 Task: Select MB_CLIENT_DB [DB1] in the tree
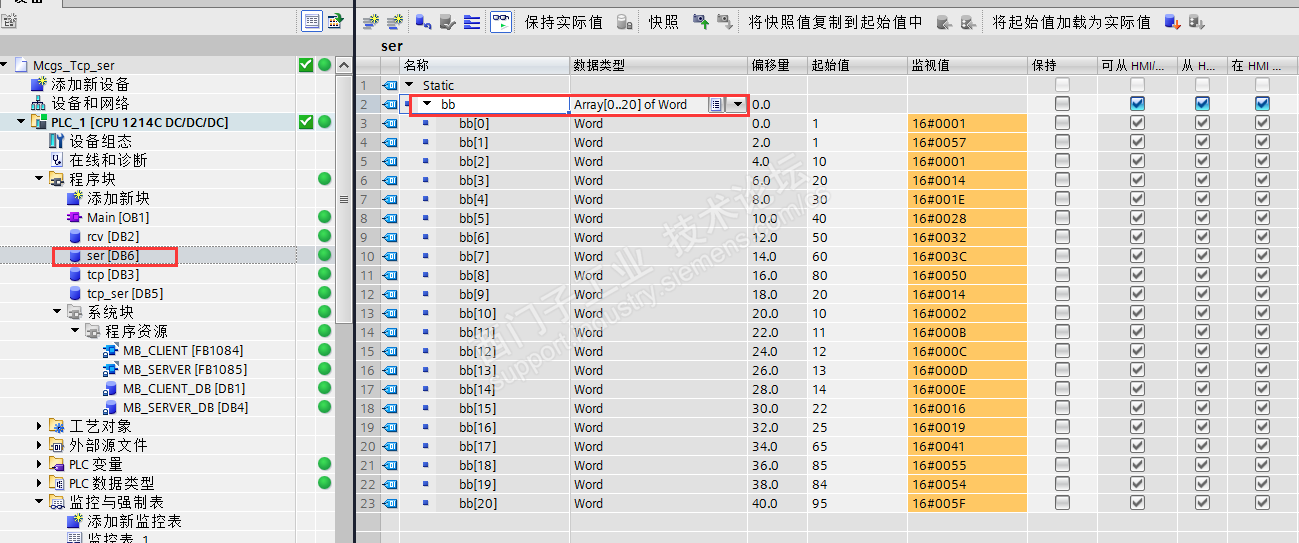pos(184,388)
